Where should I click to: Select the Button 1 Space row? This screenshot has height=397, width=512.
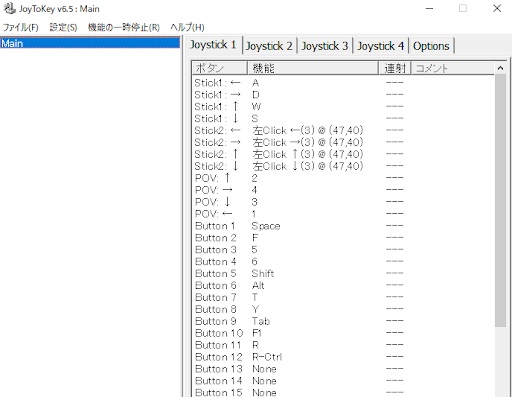pos(343,226)
